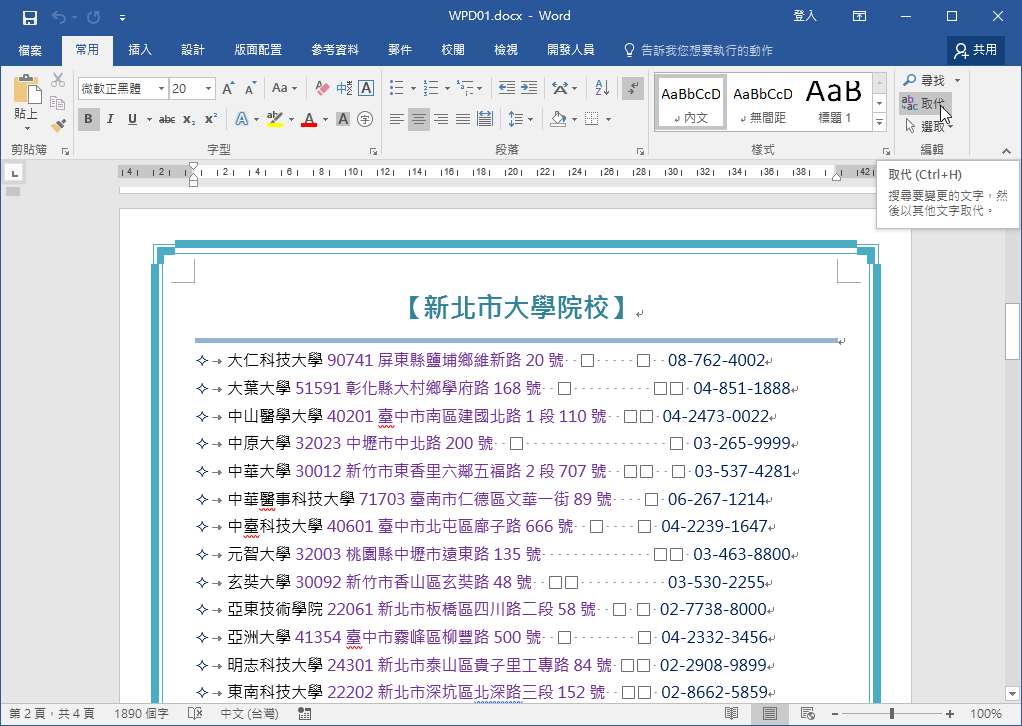
Task: Save the document with the floppy icon
Action: (x=29, y=18)
